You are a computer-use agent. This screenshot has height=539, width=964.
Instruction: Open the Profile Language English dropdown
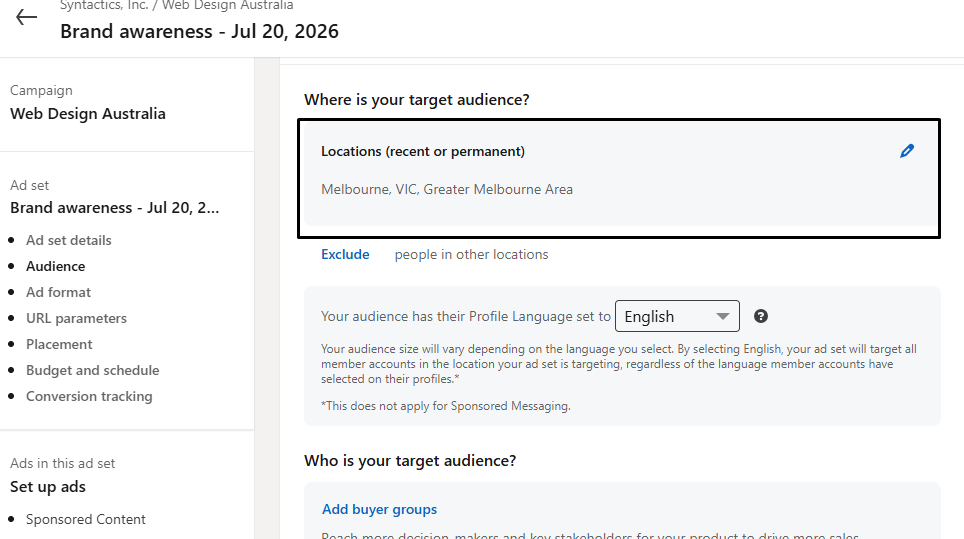[x=677, y=316]
